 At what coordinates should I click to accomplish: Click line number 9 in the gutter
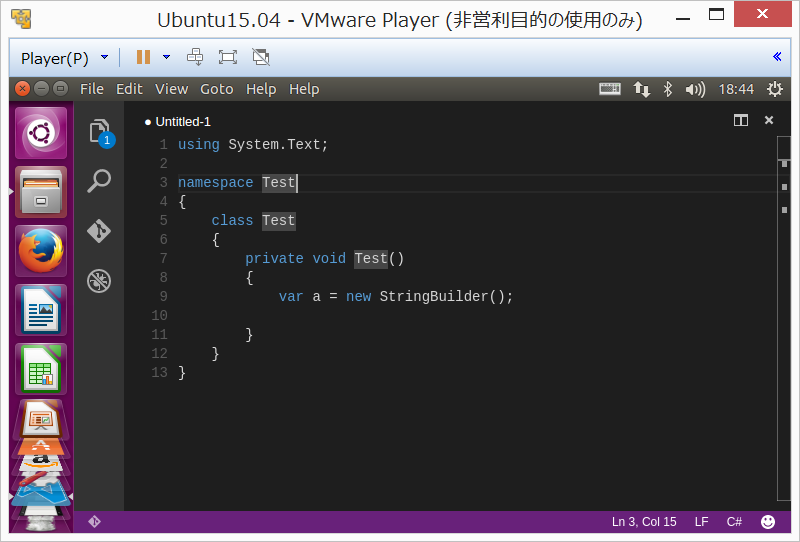[x=163, y=297]
